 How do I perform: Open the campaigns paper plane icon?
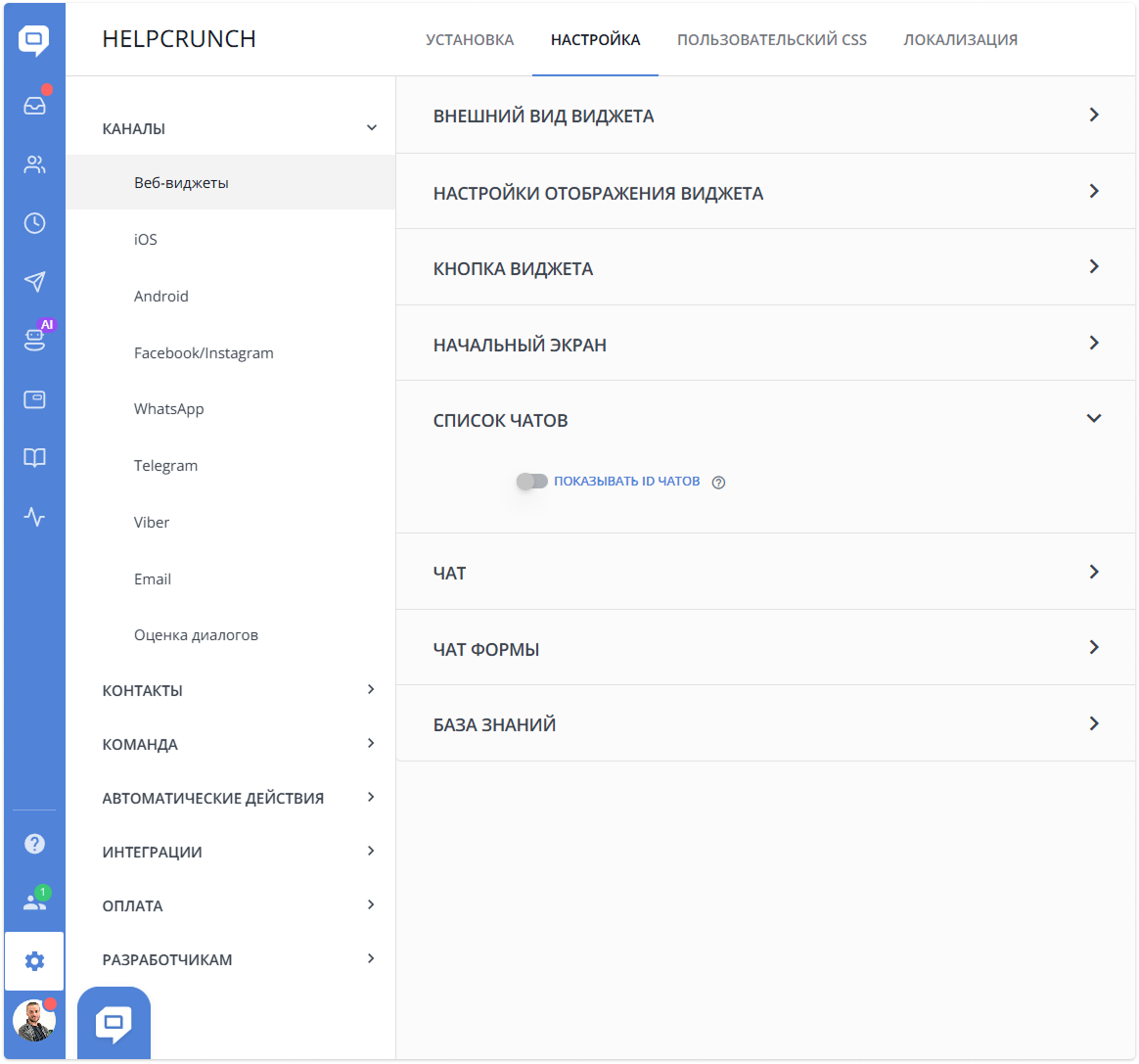pos(35,282)
